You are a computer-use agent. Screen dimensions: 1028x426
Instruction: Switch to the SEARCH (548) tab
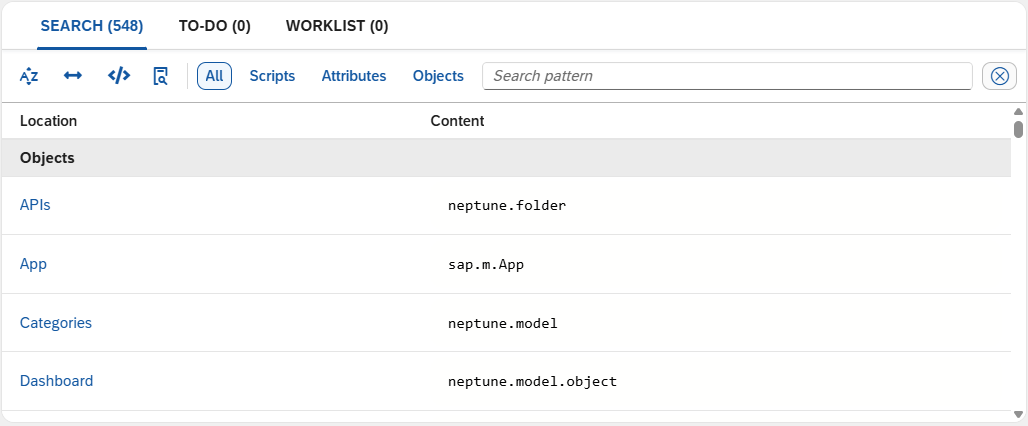click(92, 26)
